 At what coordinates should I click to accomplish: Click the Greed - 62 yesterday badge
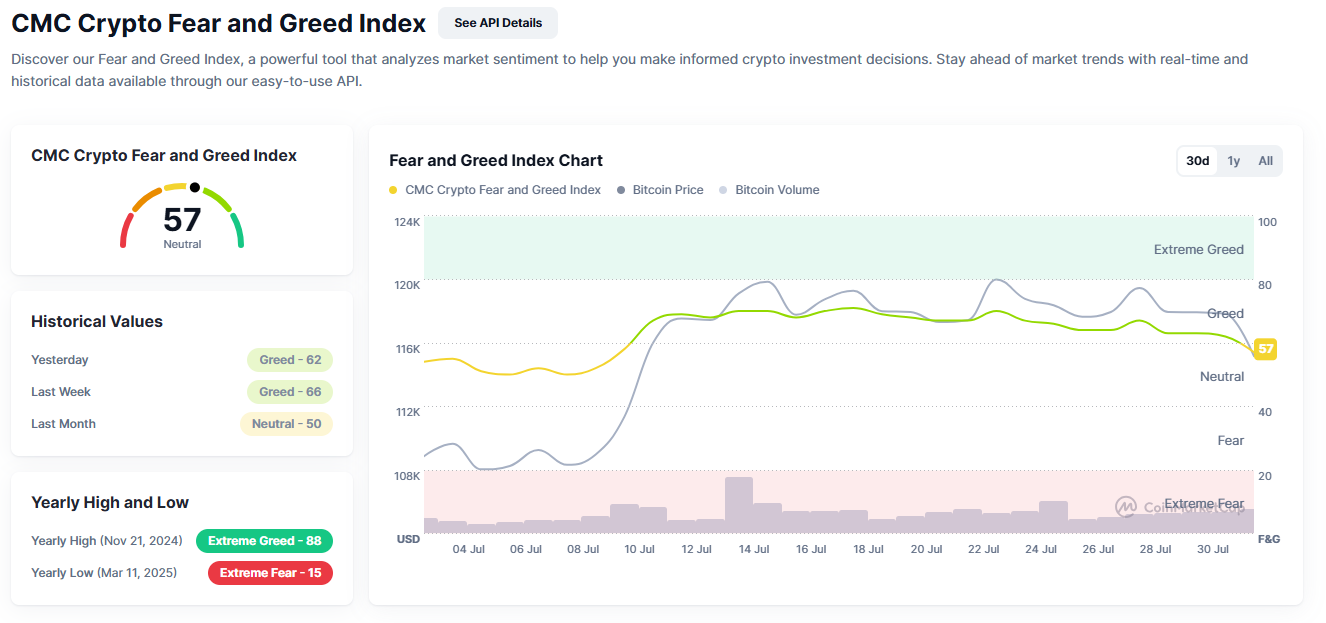[x=290, y=360]
